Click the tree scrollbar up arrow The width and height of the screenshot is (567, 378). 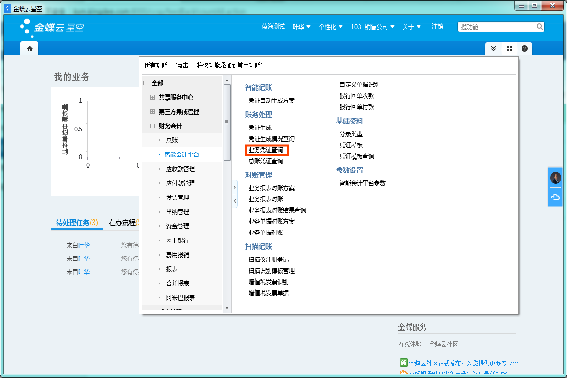227,80
